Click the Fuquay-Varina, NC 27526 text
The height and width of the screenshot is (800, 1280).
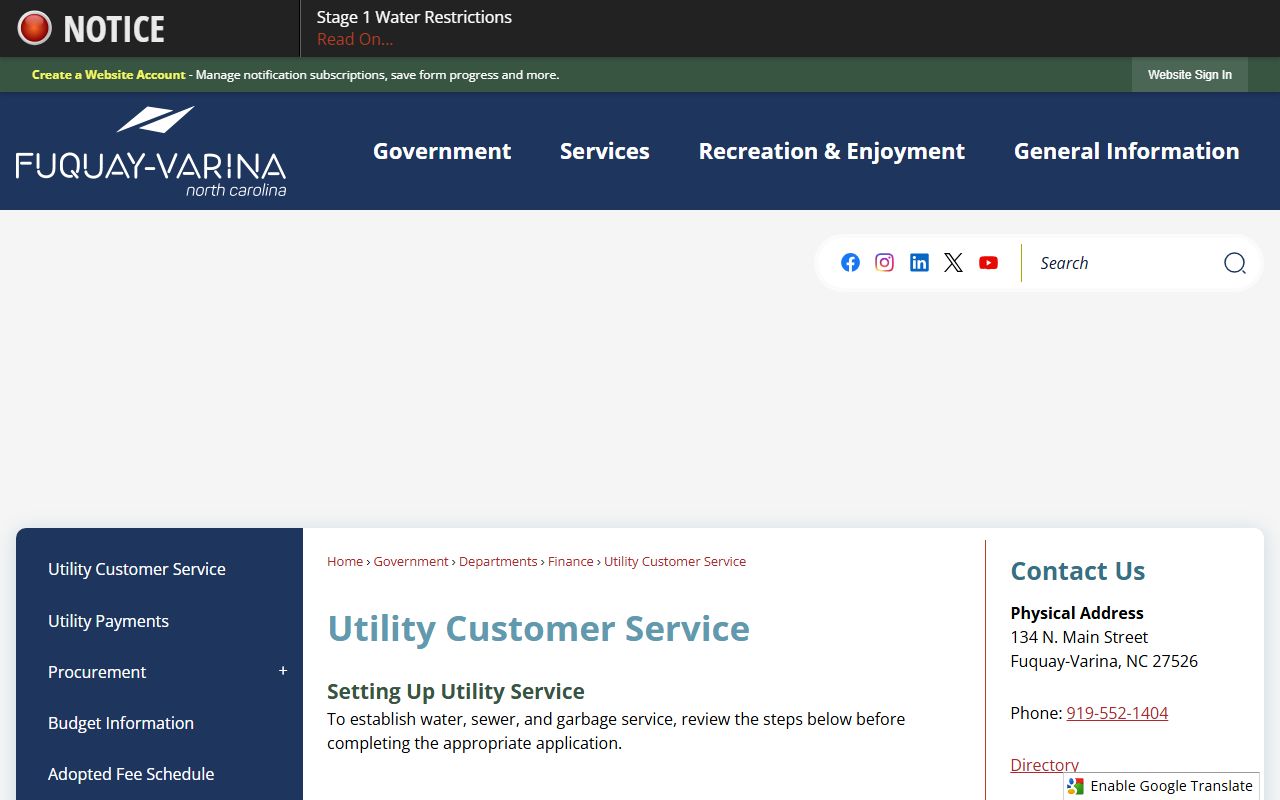click(1104, 661)
